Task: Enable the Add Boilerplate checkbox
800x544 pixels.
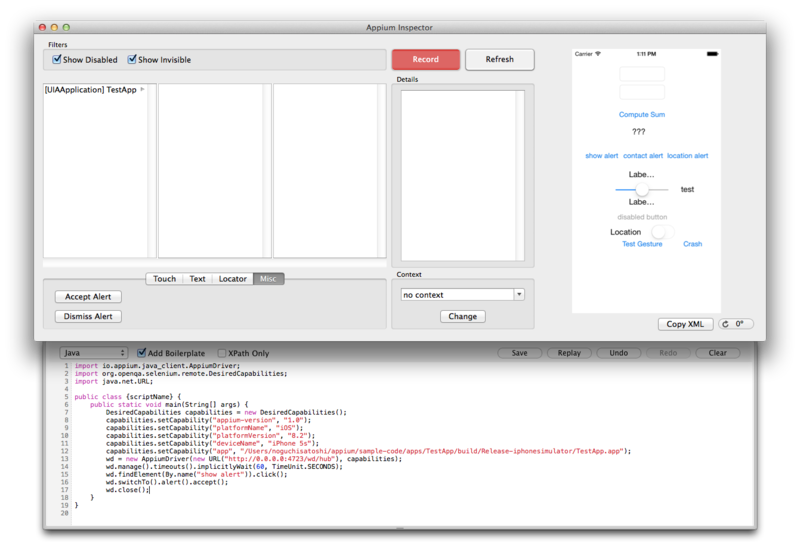Action: pyautogui.click(x=141, y=353)
